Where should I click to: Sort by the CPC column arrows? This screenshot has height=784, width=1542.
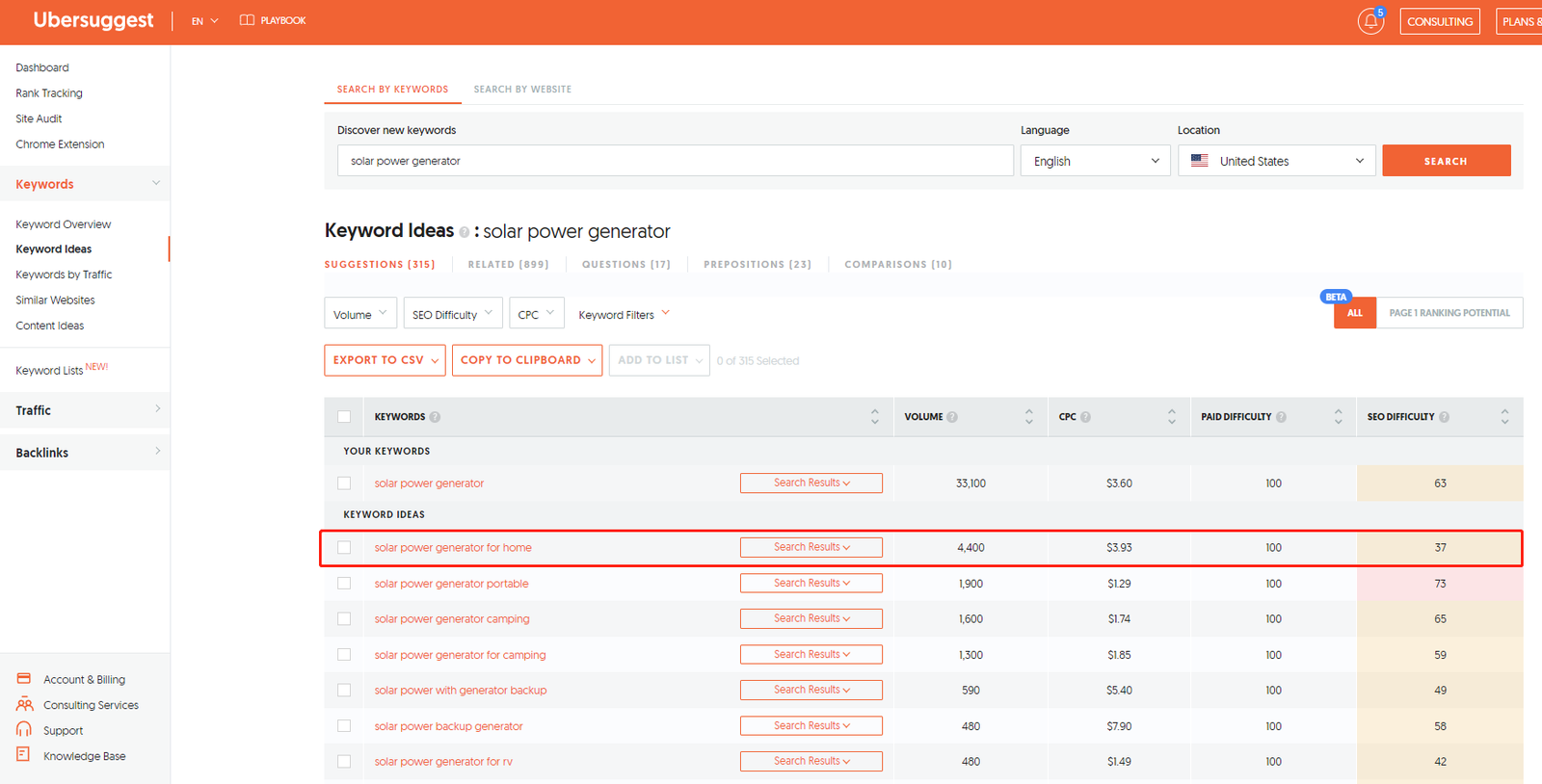click(x=1172, y=416)
